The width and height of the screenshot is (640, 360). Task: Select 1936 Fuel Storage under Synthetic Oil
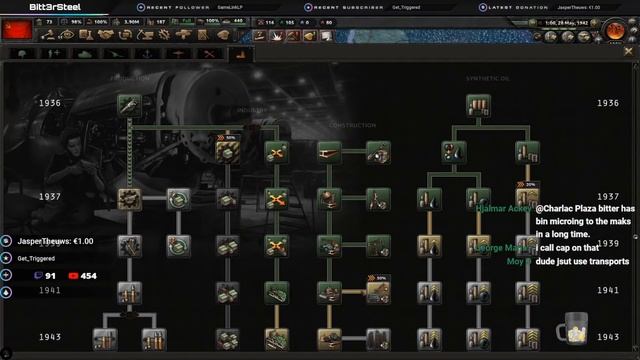pos(478,105)
